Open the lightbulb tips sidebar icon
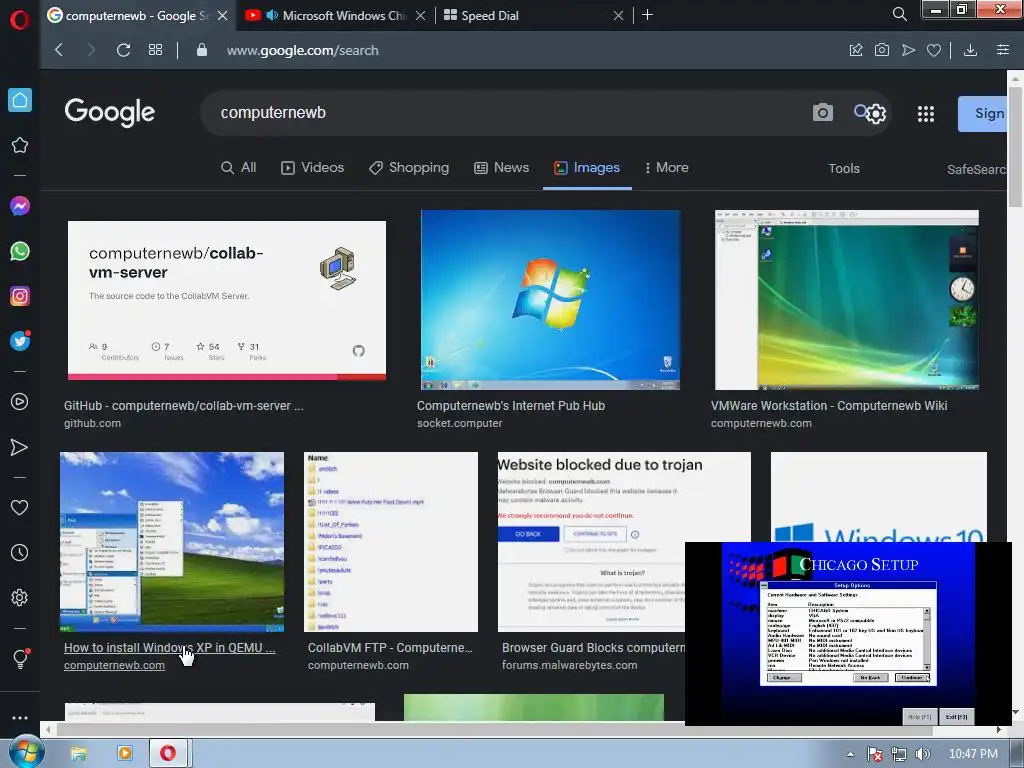Screen dimensions: 1024x768 (x=20, y=658)
